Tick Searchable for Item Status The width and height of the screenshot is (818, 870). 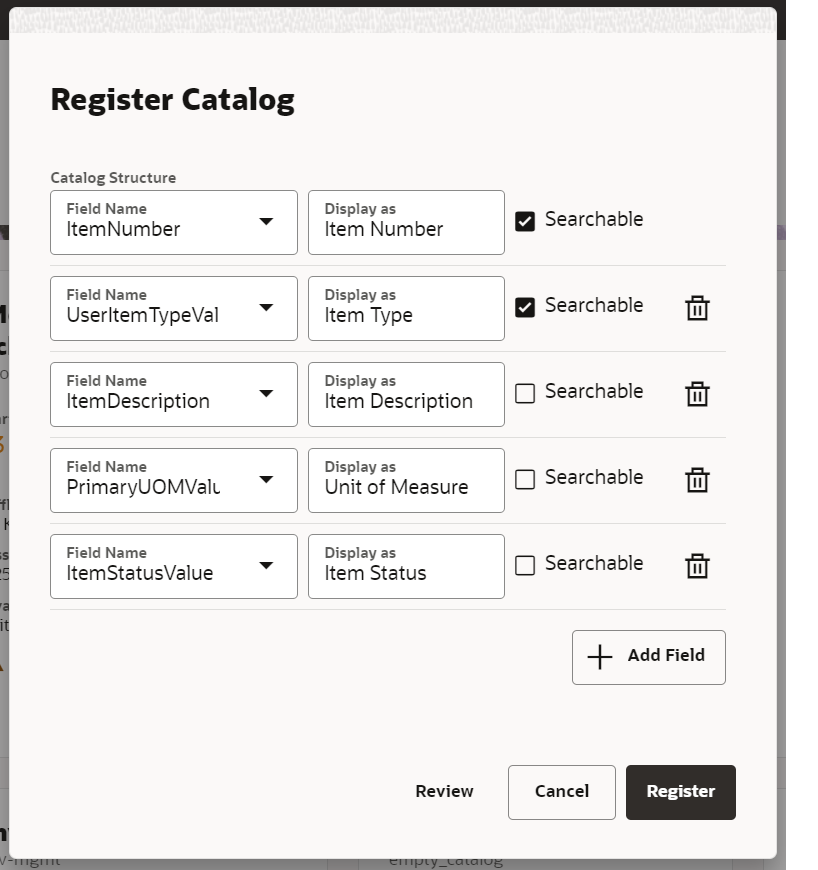click(525, 565)
